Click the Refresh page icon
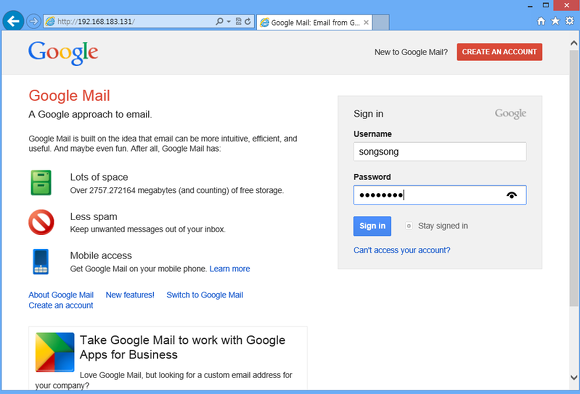Screen dimensions: 580x394 [x=248, y=21]
